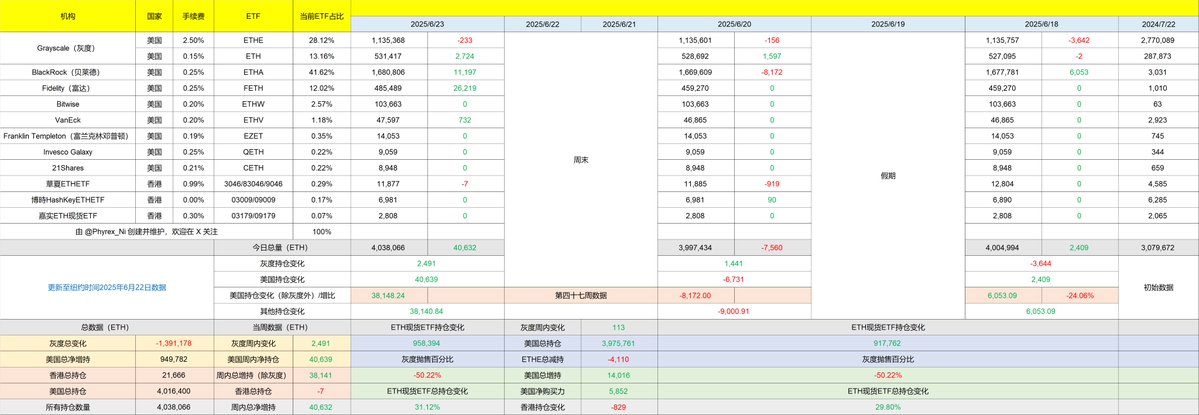This screenshot has width=1199, height=415.
Task: Select the -24.06% ratio cell
Action: tap(1079, 296)
